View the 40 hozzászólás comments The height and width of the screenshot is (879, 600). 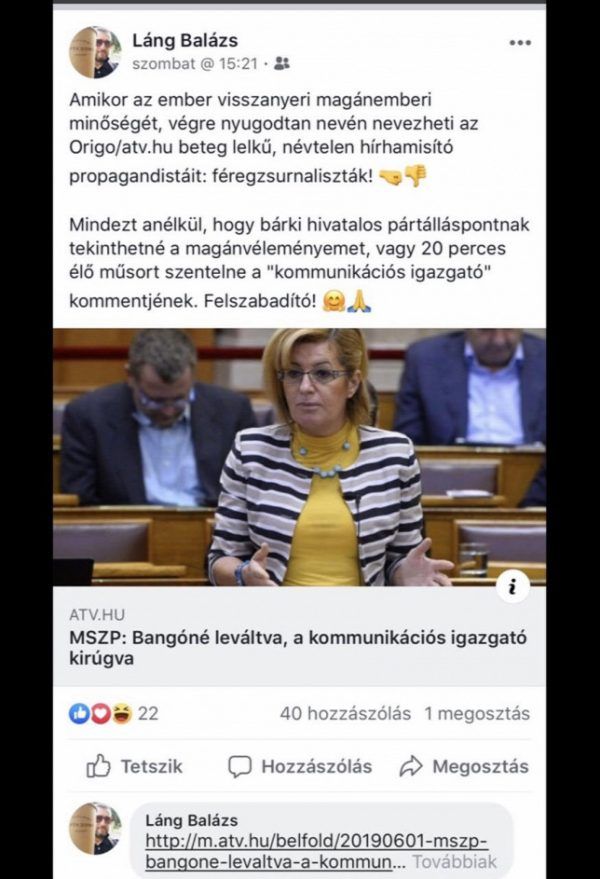pos(345,713)
